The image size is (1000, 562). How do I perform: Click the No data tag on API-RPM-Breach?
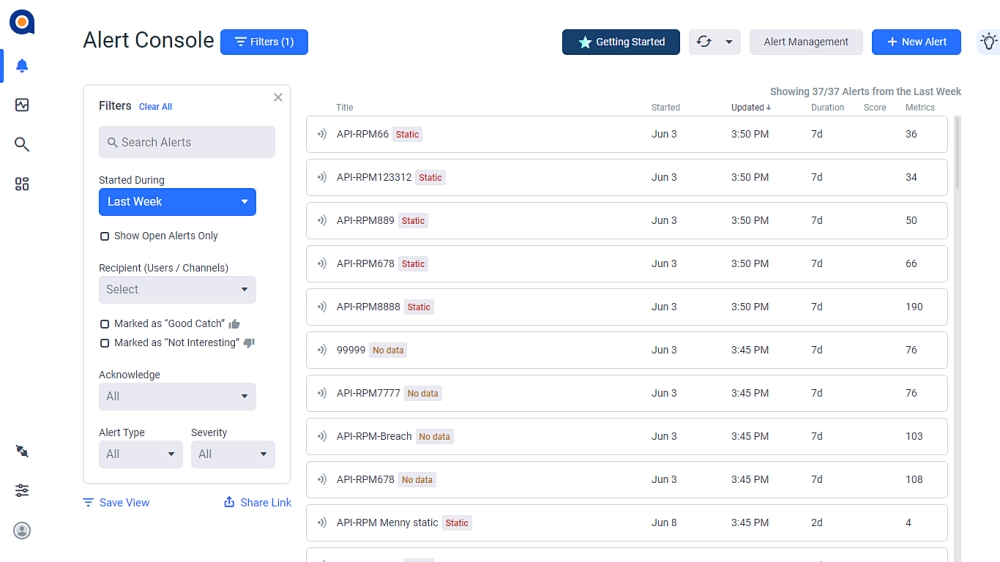(x=434, y=437)
